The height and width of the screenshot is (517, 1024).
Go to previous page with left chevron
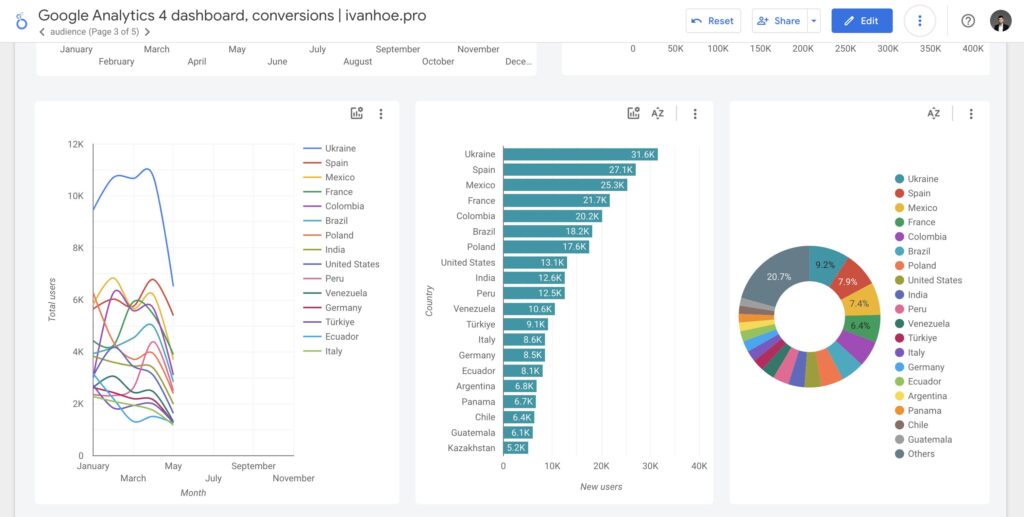point(42,32)
